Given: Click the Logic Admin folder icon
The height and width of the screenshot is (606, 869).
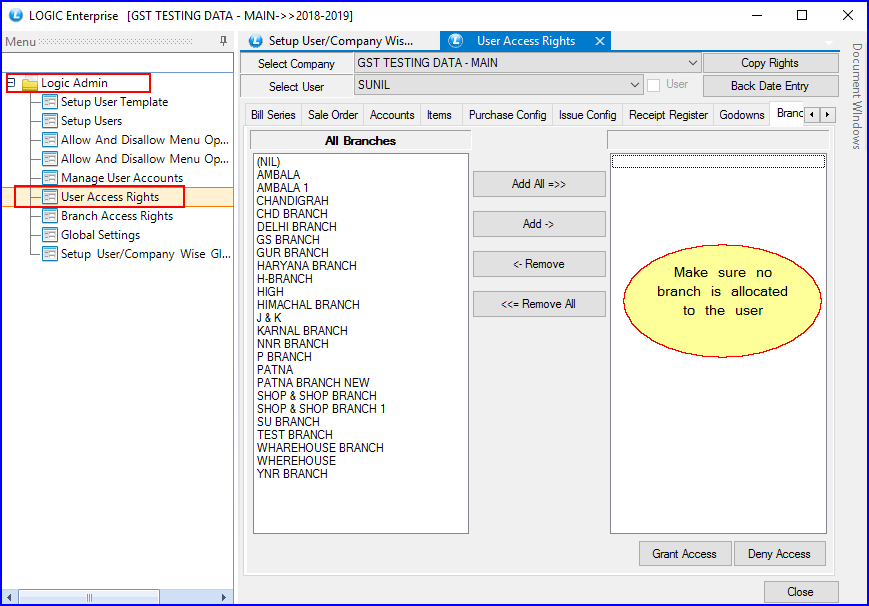Looking at the screenshot, I should pyautogui.click(x=30, y=84).
